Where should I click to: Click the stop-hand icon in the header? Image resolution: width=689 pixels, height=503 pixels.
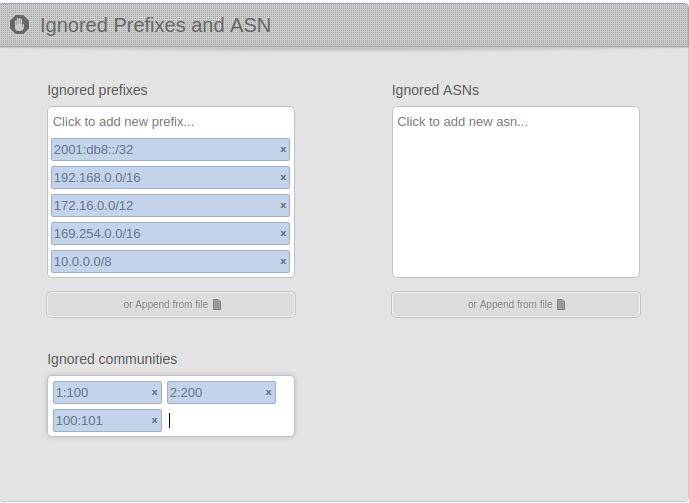(20, 25)
